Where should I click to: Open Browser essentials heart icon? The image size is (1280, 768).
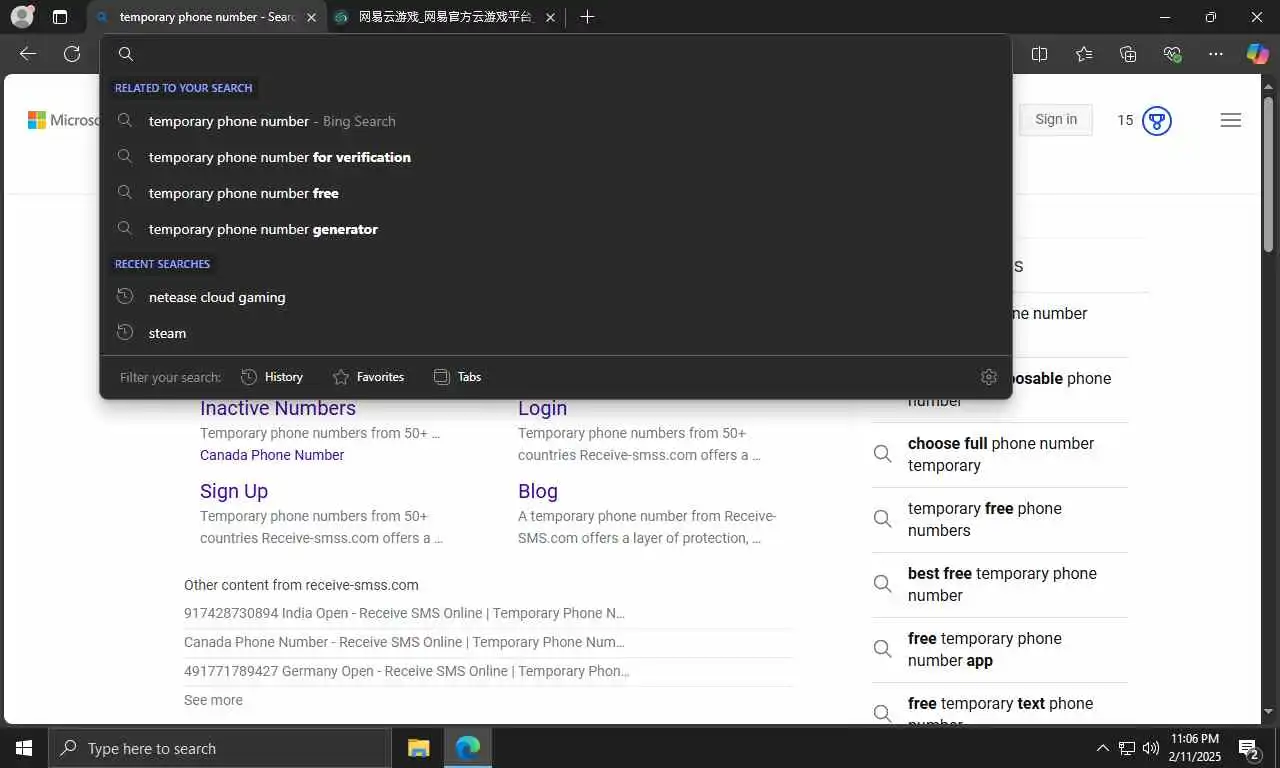click(1172, 54)
